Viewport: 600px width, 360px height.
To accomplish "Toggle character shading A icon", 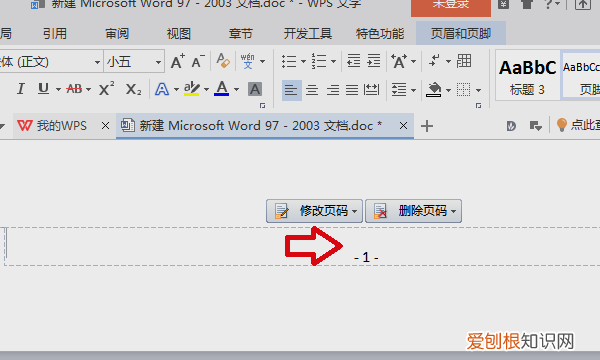I will click(x=255, y=90).
